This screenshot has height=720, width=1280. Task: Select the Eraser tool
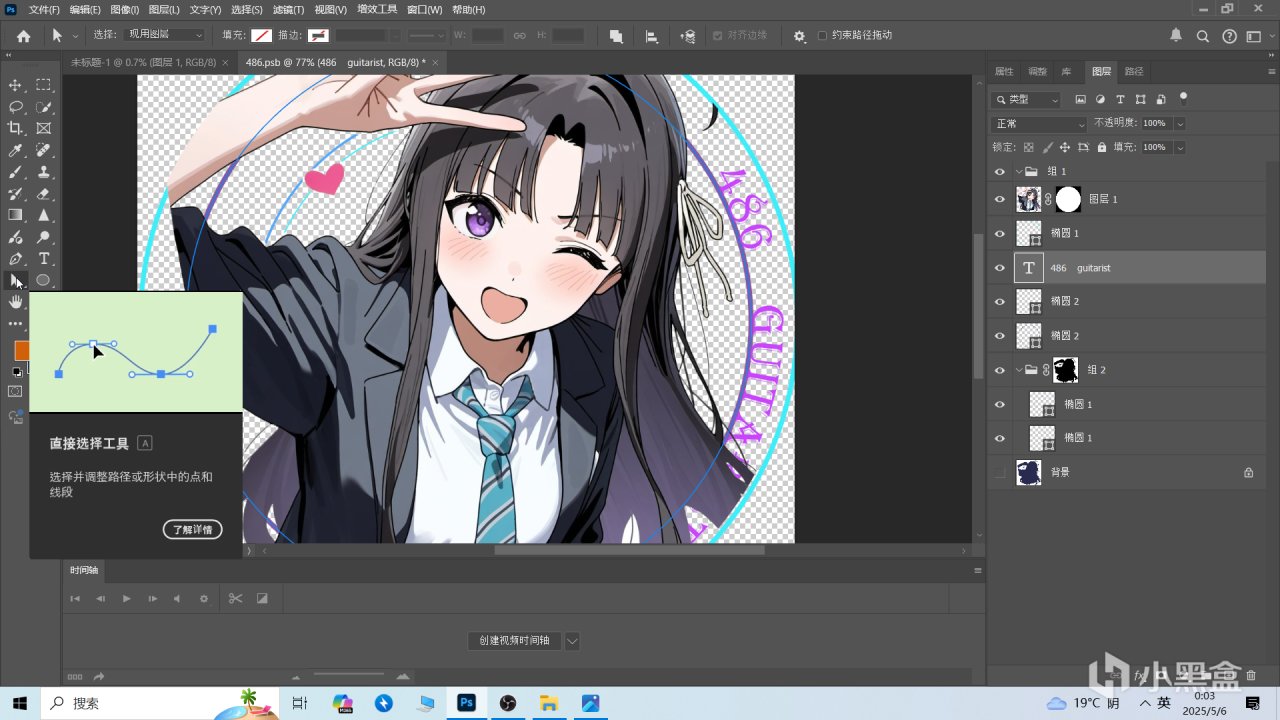pos(44,194)
